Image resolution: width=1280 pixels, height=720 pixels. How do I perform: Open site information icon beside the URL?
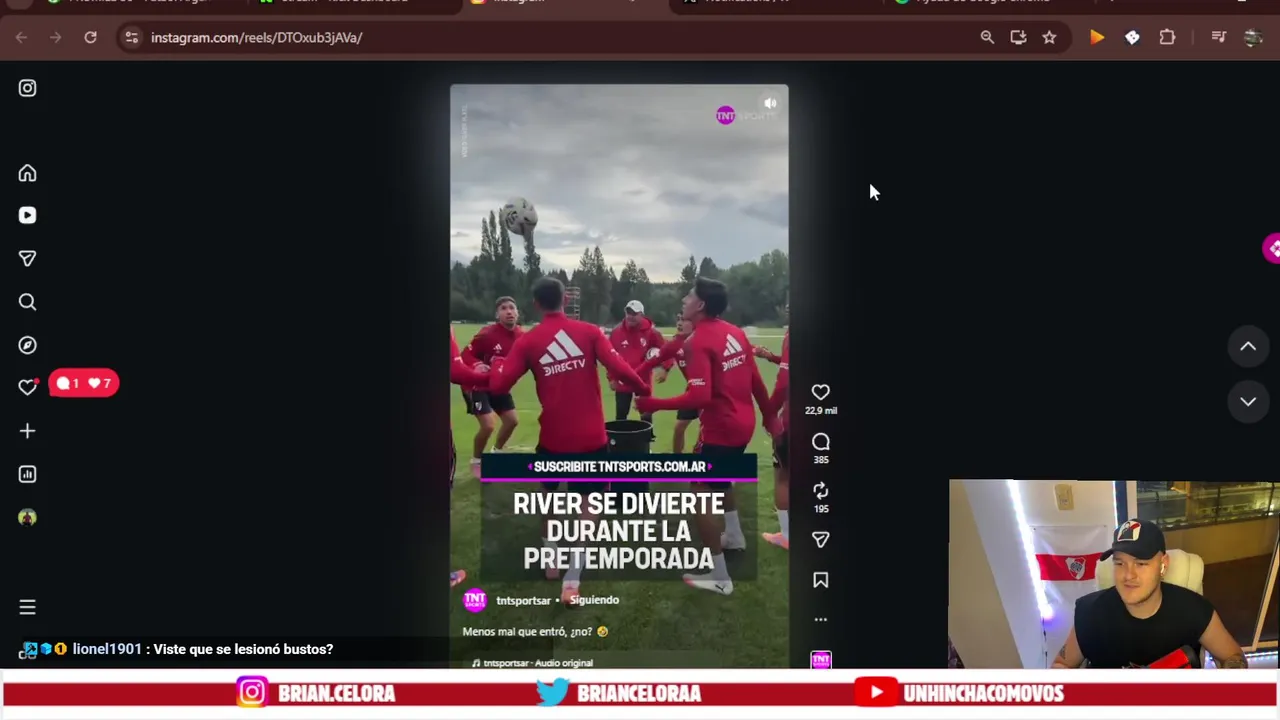point(131,37)
